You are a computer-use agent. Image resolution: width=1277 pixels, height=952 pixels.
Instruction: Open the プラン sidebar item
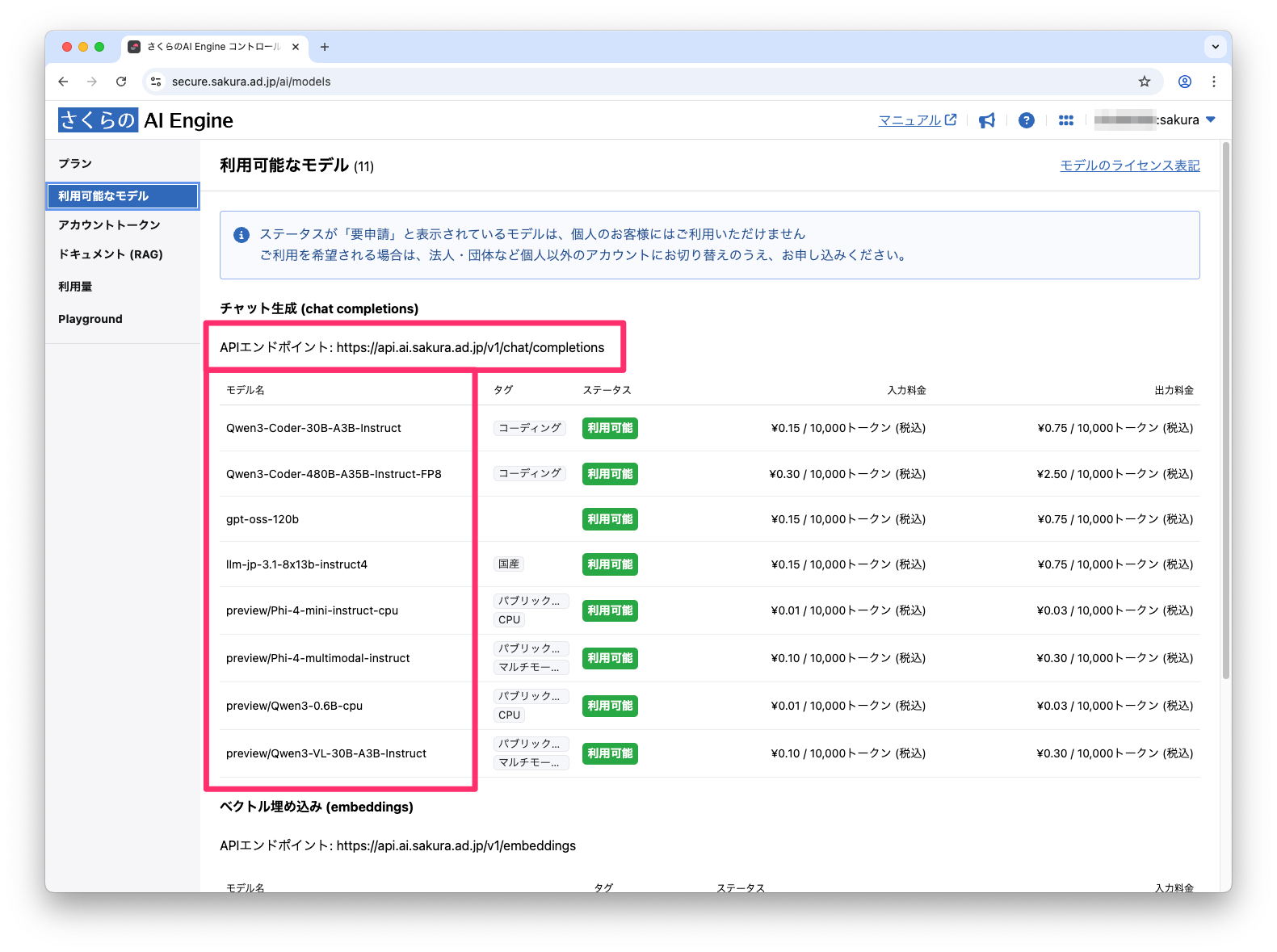[x=75, y=164]
